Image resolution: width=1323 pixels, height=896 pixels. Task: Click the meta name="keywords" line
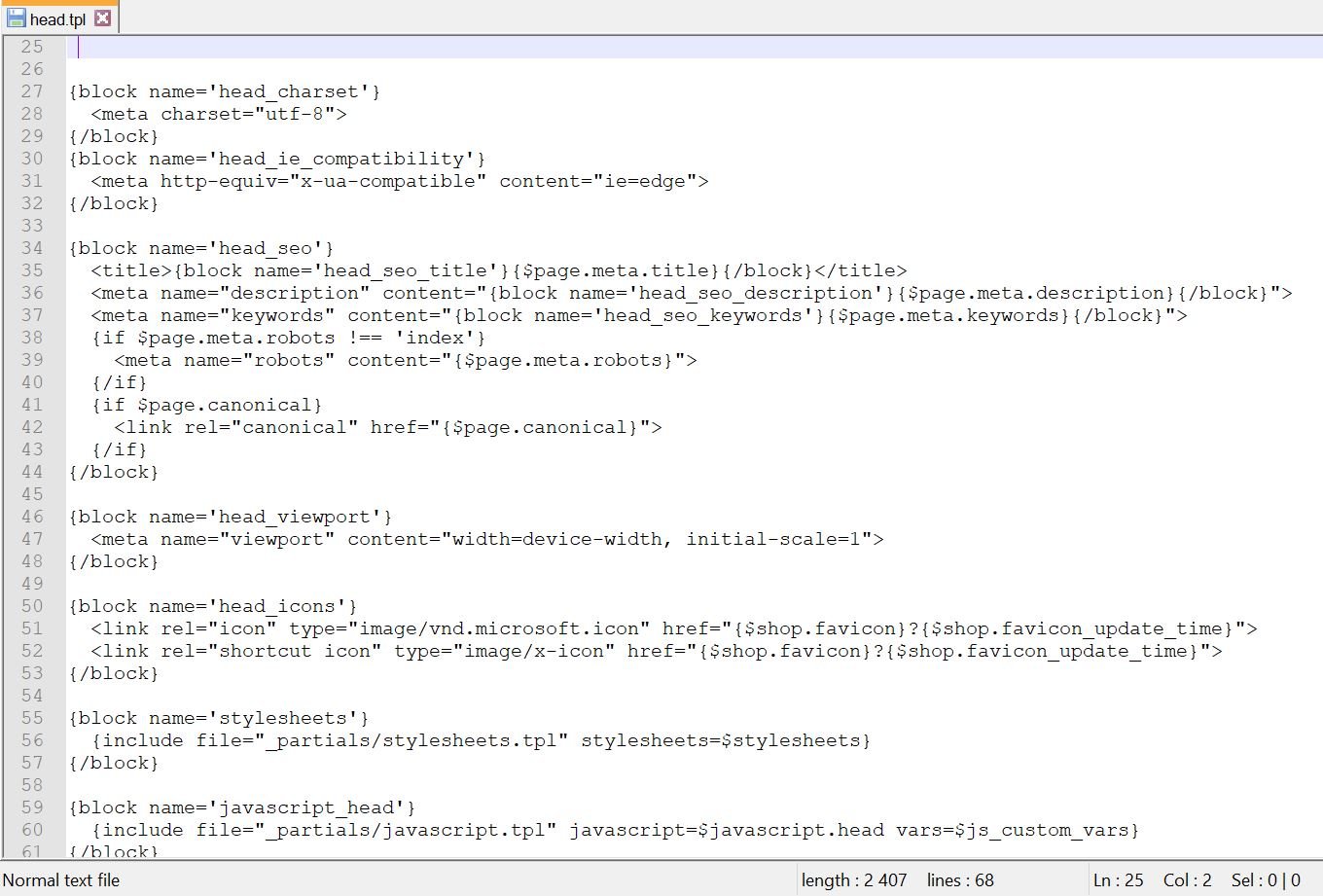point(639,315)
